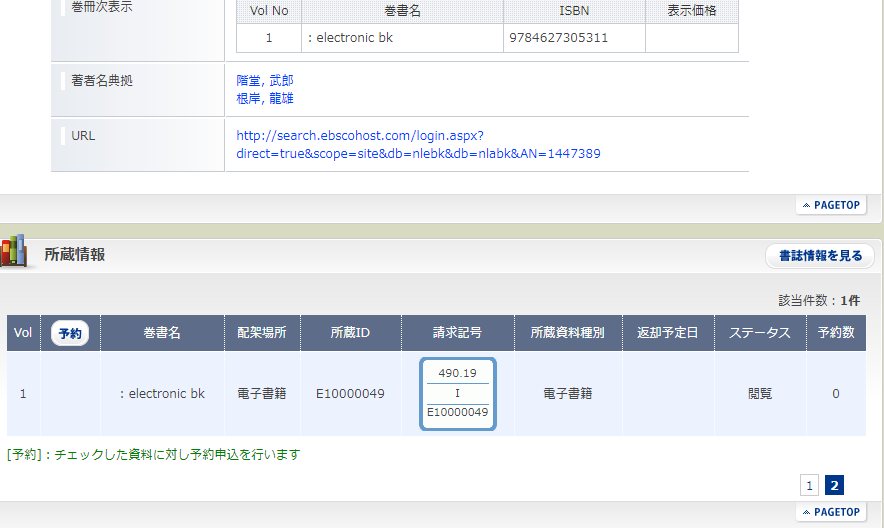This screenshot has width=884, height=528.
Task: Click the 配架場所 column header
Action: (x=262, y=333)
